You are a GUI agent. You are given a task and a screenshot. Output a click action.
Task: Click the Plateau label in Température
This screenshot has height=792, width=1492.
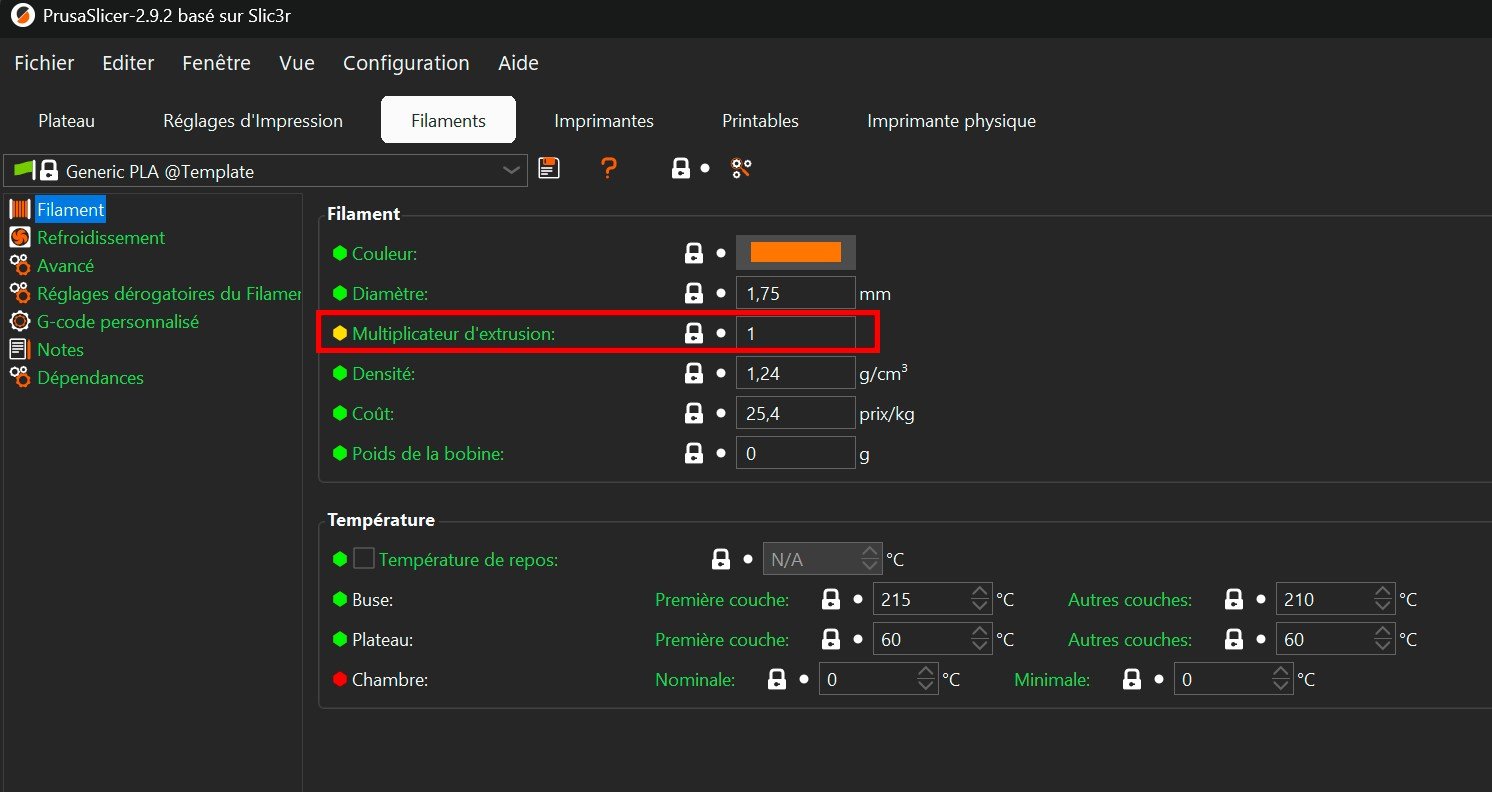(x=383, y=640)
